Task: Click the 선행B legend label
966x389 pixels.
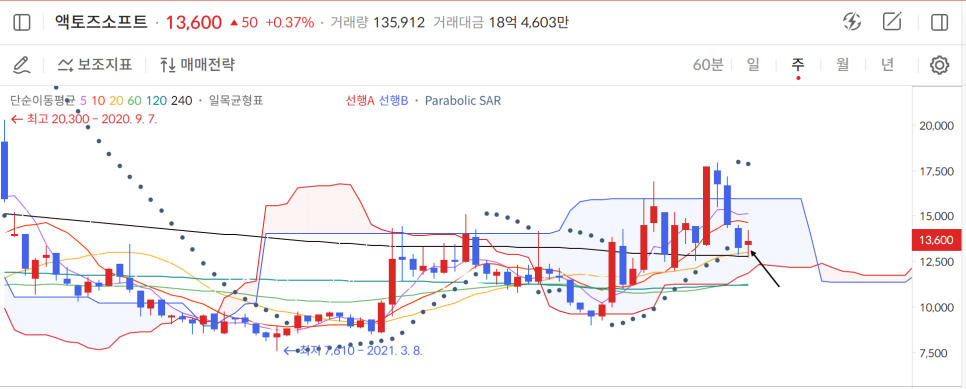Action: pyautogui.click(x=394, y=100)
